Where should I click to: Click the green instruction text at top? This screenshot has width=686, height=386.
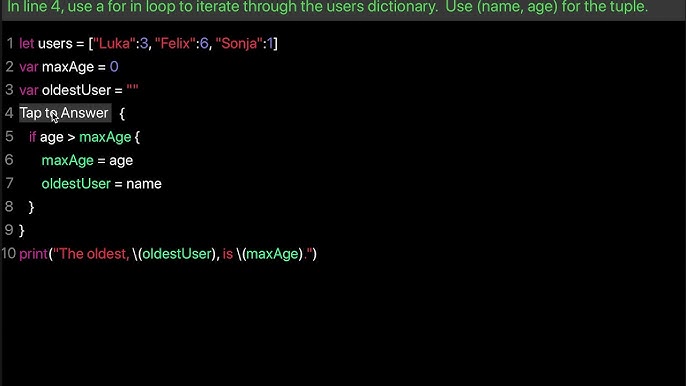327,7
